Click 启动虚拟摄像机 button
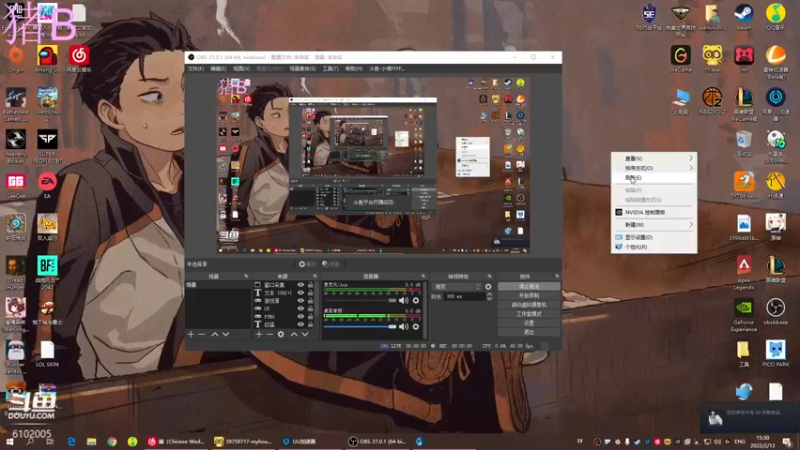Image resolution: width=800 pixels, height=450 pixels. [x=529, y=305]
